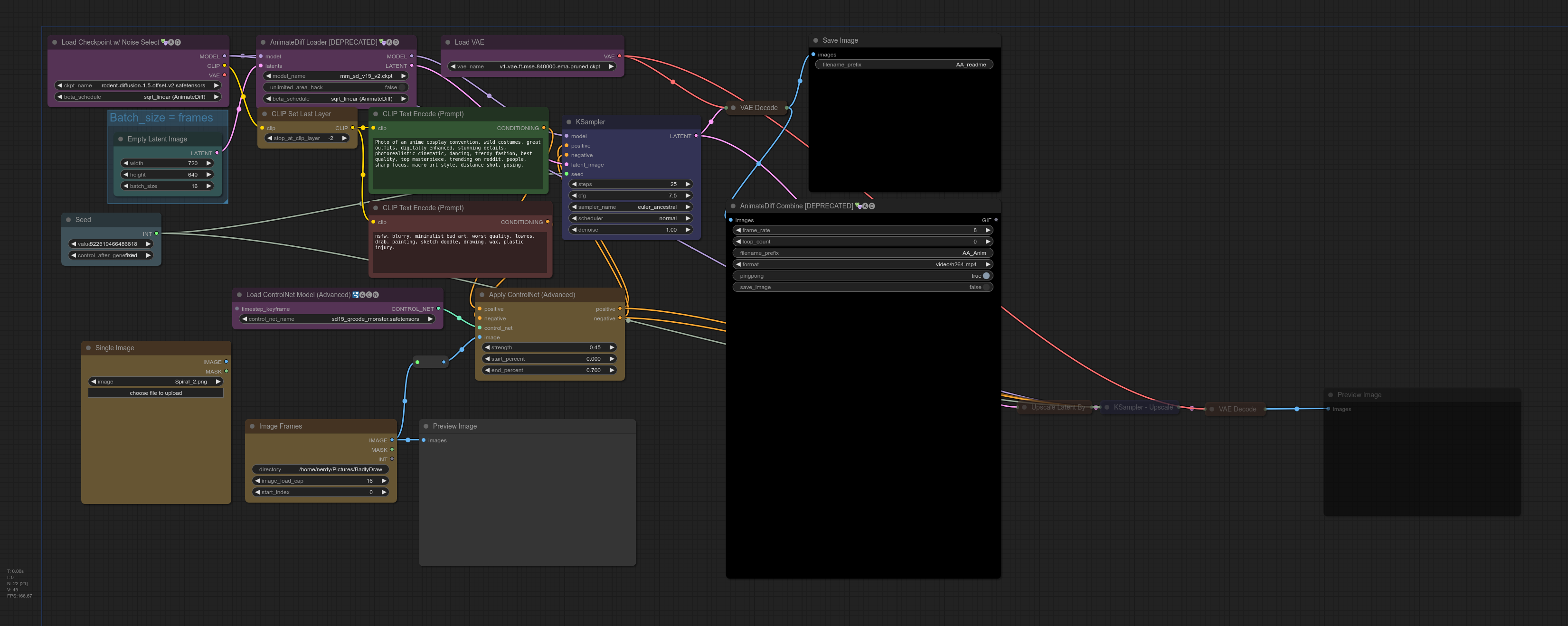This screenshot has width=1568, height=626.
Task: Click the right arrow on the steps widget
Action: (x=688, y=184)
